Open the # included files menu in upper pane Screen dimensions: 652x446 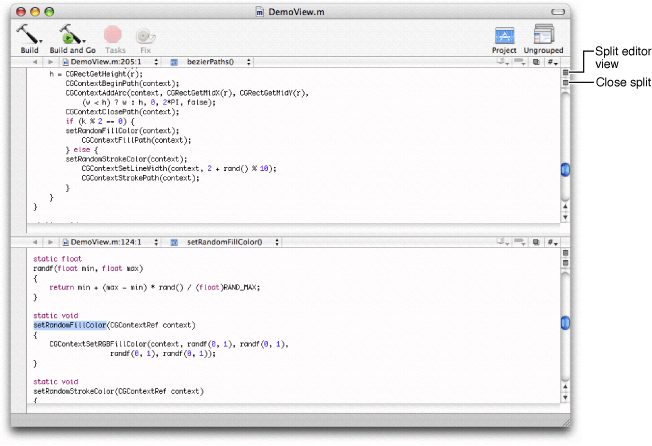pos(550,62)
